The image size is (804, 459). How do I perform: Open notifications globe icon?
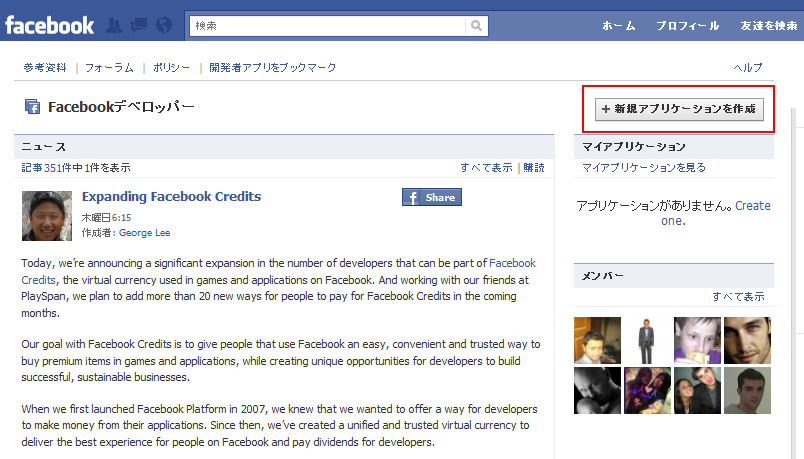pos(164,25)
